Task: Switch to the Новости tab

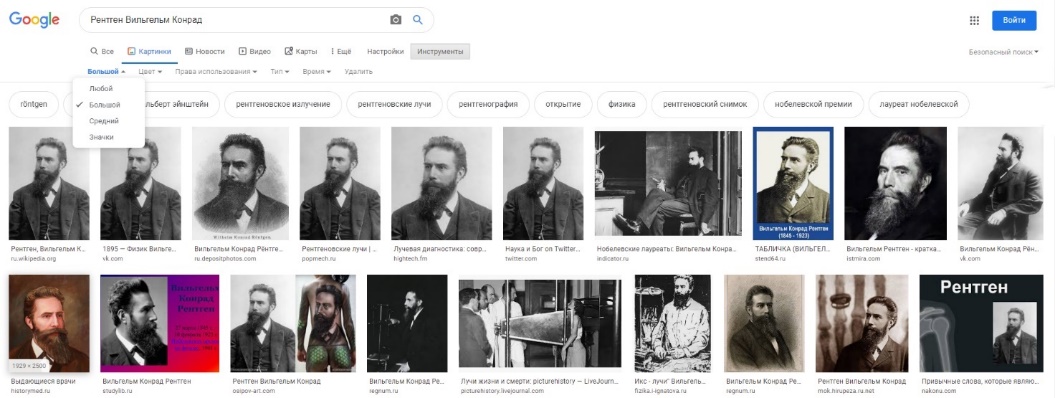Action: pyautogui.click(x=205, y=52)
